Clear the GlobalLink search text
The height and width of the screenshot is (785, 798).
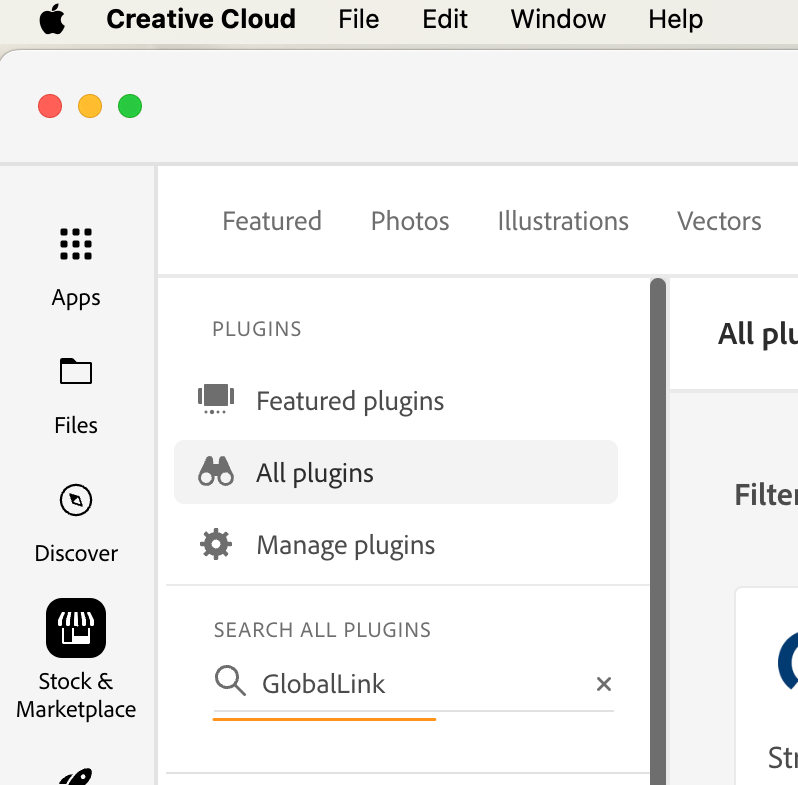[604, 684]
